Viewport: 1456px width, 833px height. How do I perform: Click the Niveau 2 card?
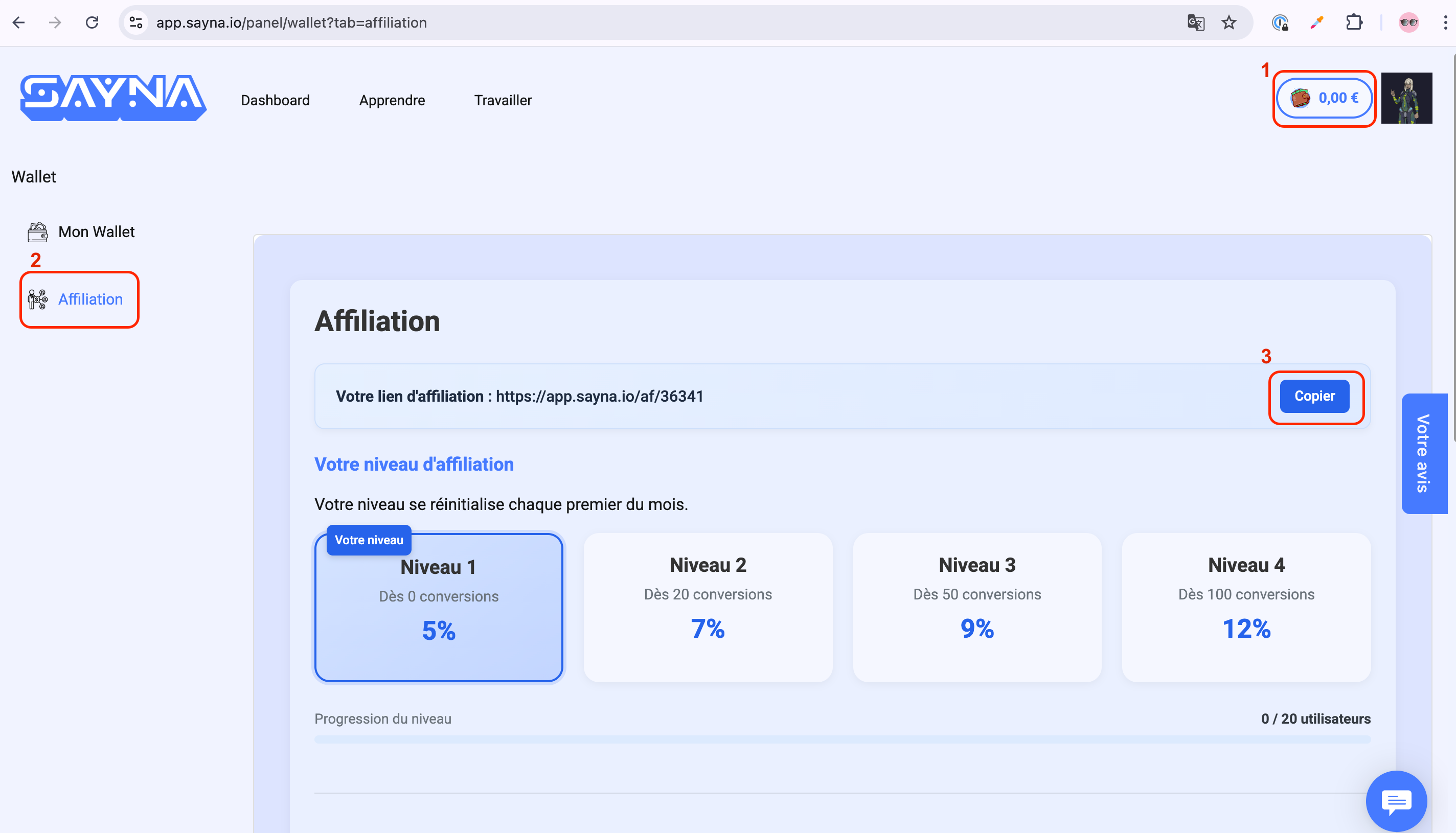tap(708, 607)
